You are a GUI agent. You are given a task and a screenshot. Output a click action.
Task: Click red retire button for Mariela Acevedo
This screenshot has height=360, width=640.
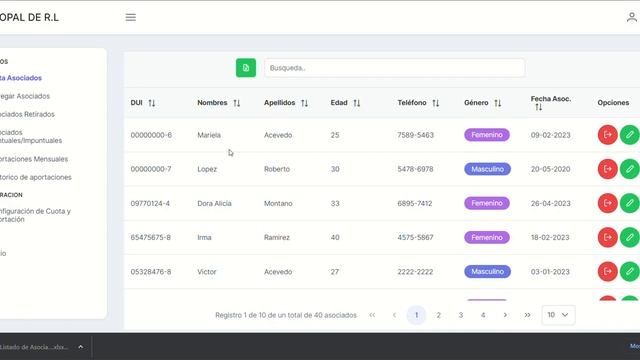point(608,135)
